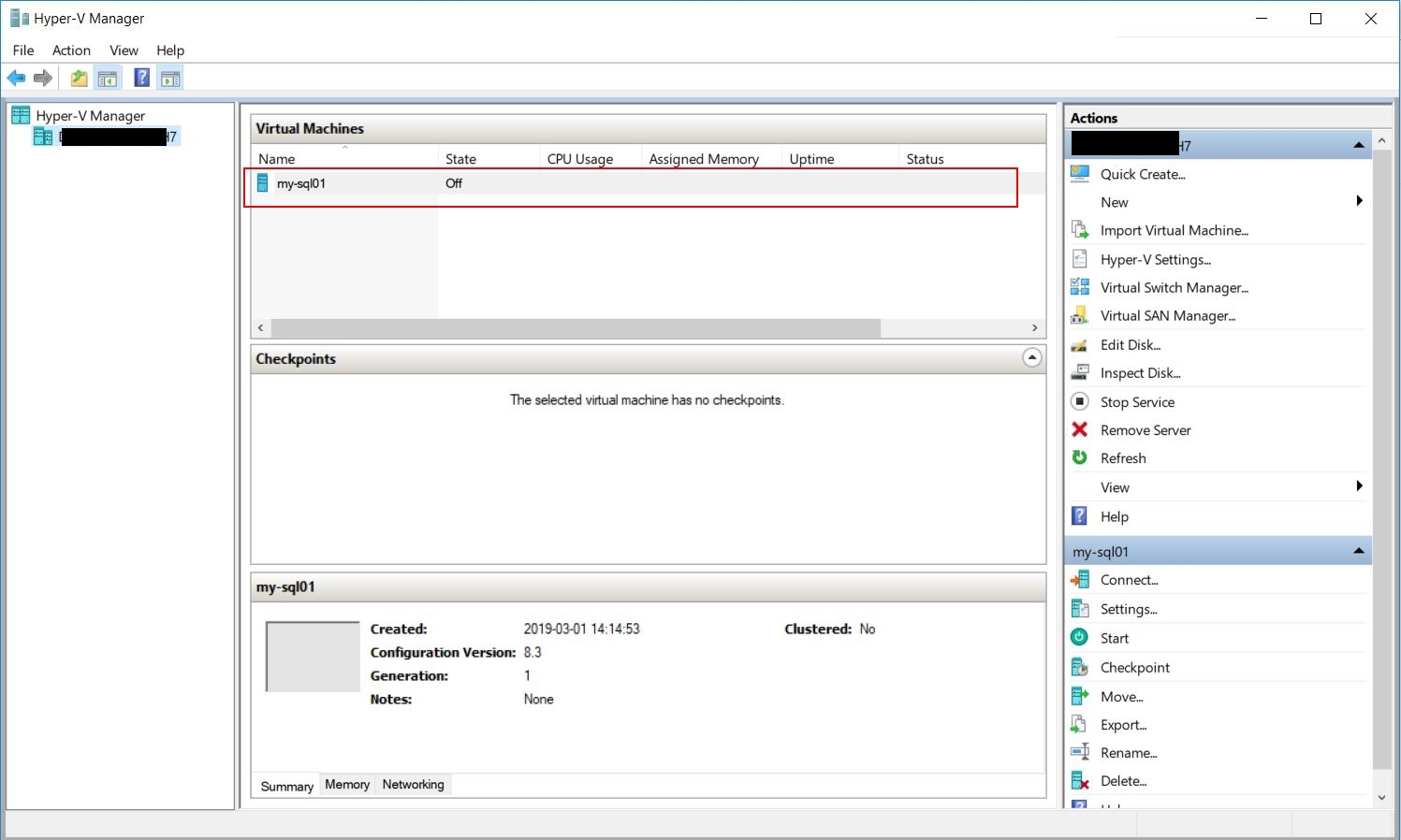1401x840 pixels.
Task: Sort by the State column header
Action: (x=489, y=158)
